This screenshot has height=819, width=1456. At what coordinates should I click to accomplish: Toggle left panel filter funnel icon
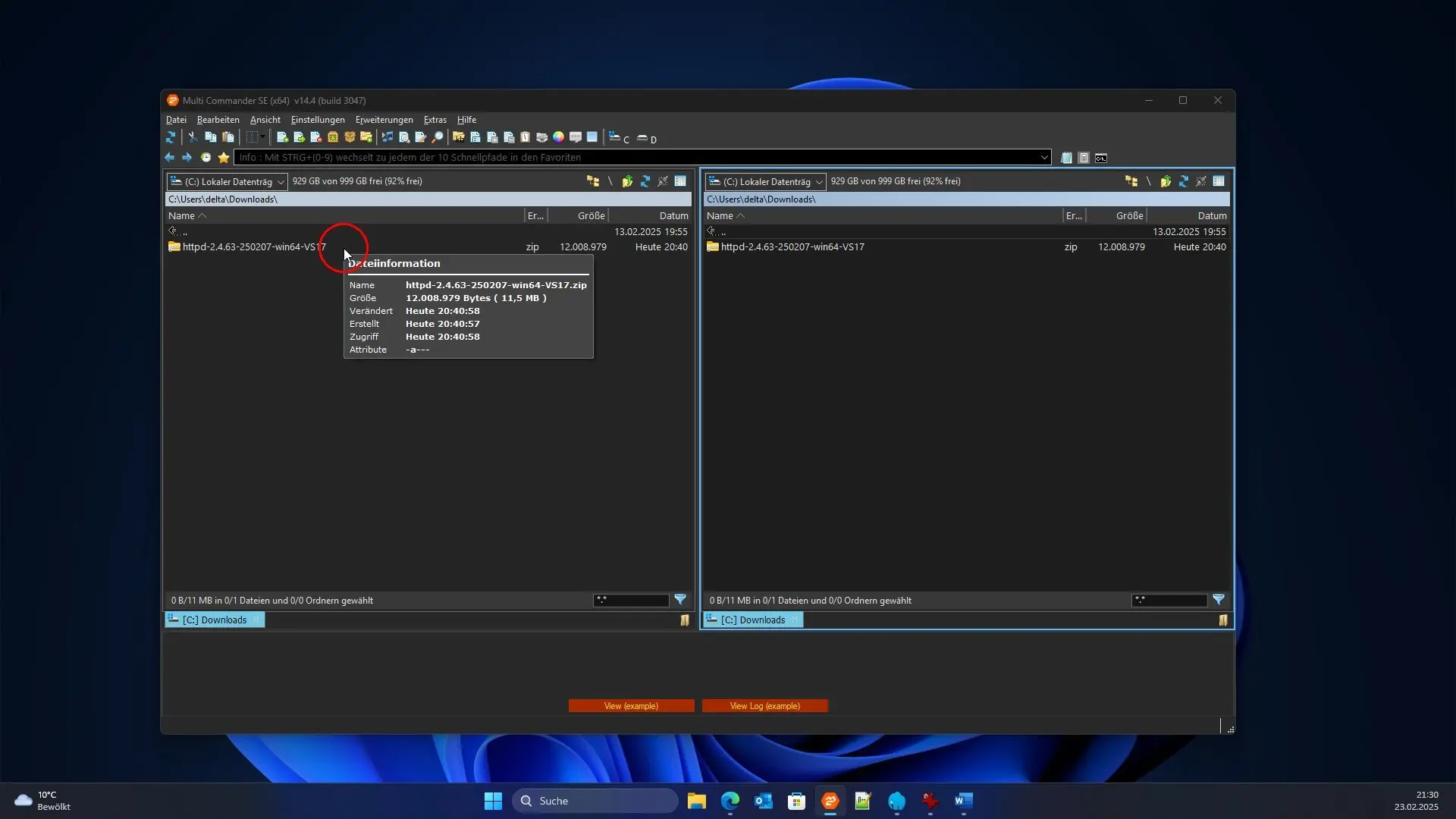[680, 600]
